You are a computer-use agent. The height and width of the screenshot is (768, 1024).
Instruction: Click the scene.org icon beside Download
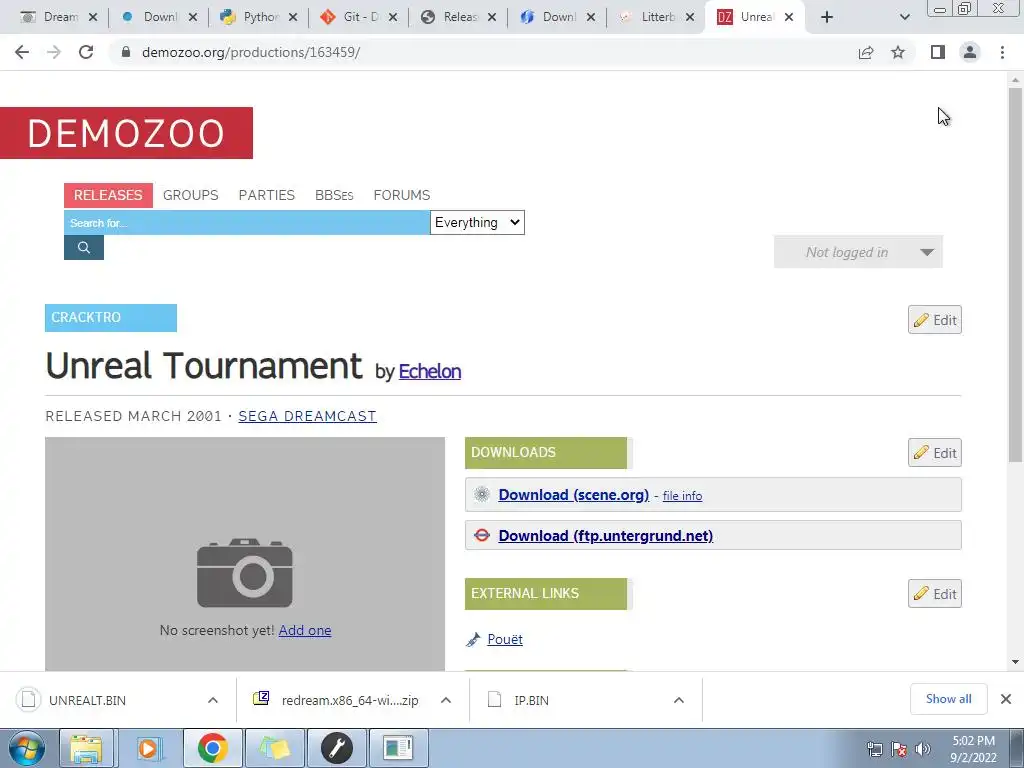482,494
